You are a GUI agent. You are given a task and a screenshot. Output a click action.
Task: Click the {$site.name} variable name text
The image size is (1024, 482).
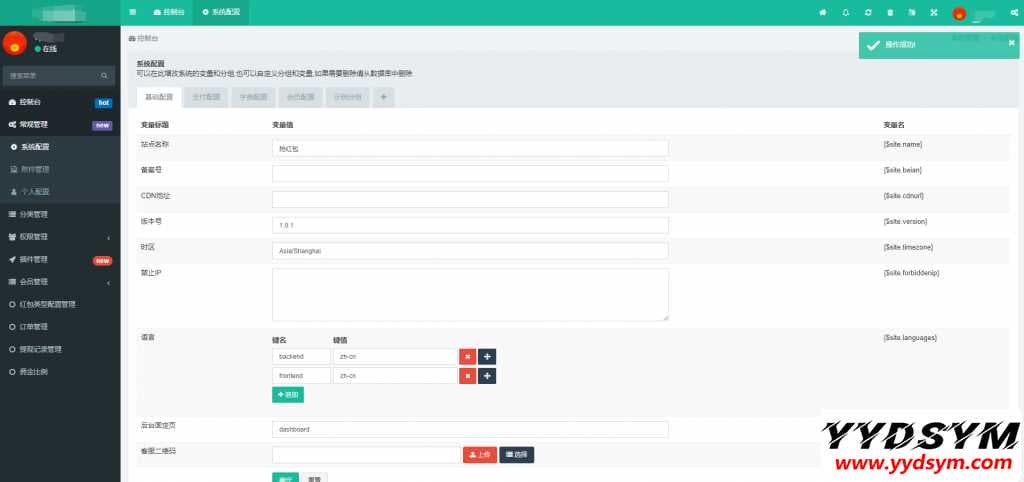[903, 144]
